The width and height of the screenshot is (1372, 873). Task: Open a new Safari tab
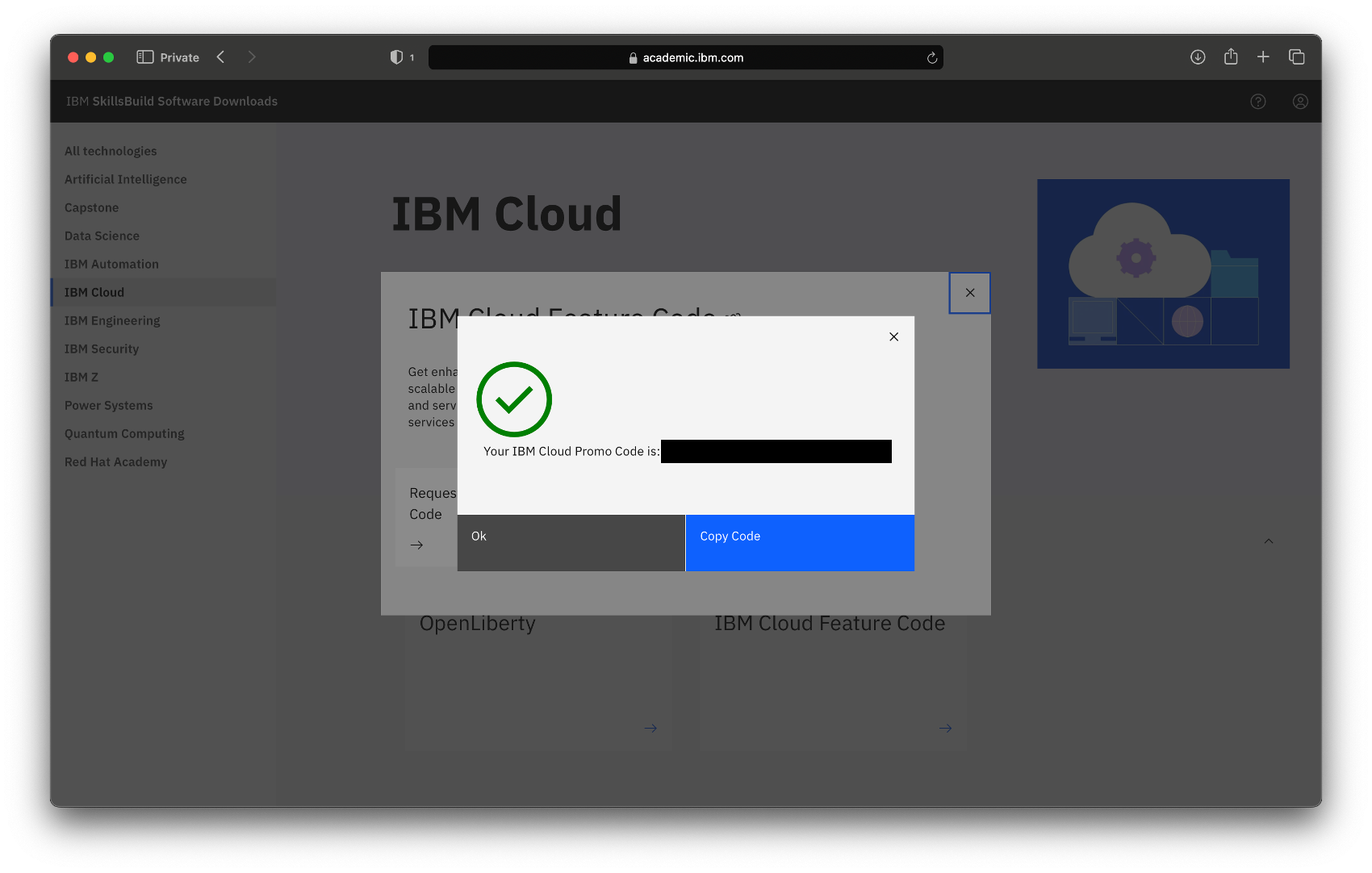point(1263,57)
